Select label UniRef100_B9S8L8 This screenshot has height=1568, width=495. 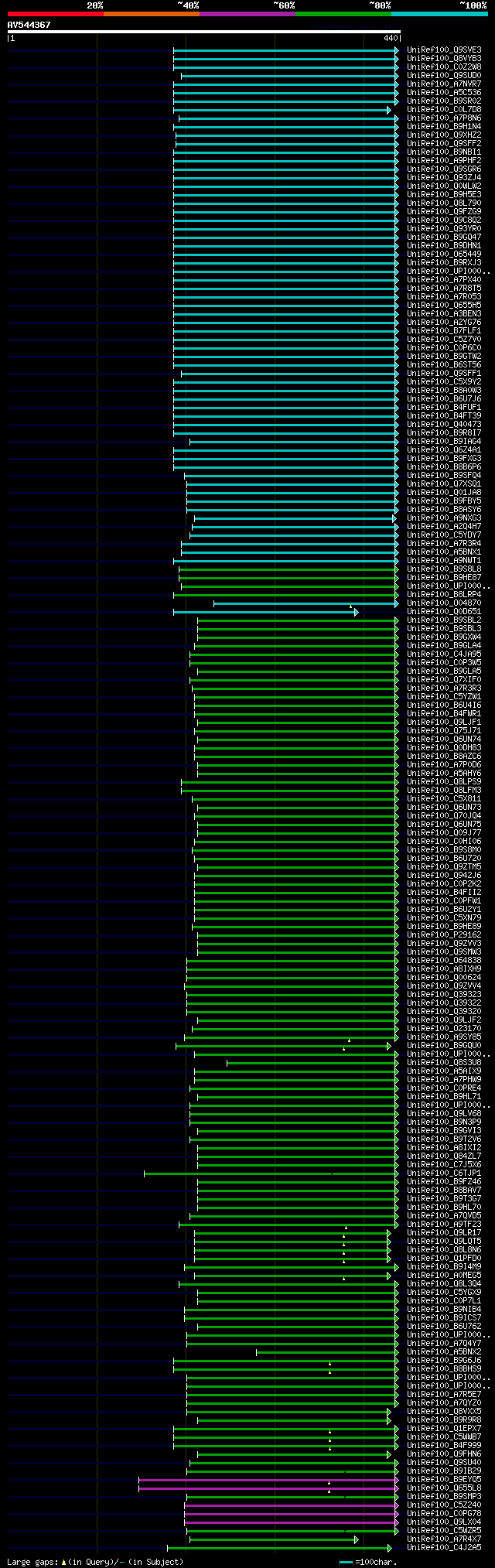[444, 569]
